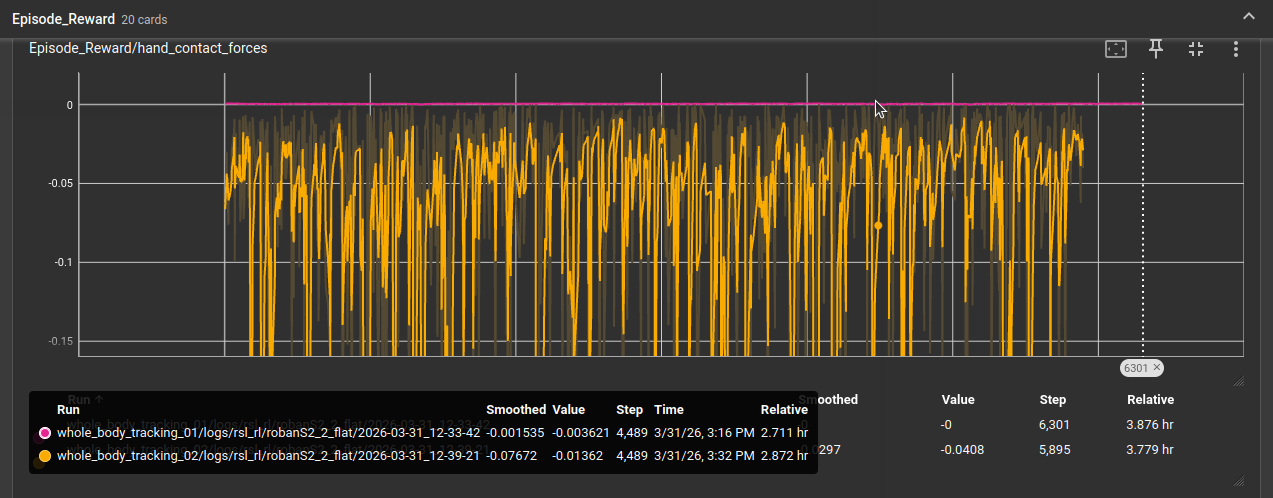Click the fit domain to data icon
1273x498 pixels.
pos(1115,49)
